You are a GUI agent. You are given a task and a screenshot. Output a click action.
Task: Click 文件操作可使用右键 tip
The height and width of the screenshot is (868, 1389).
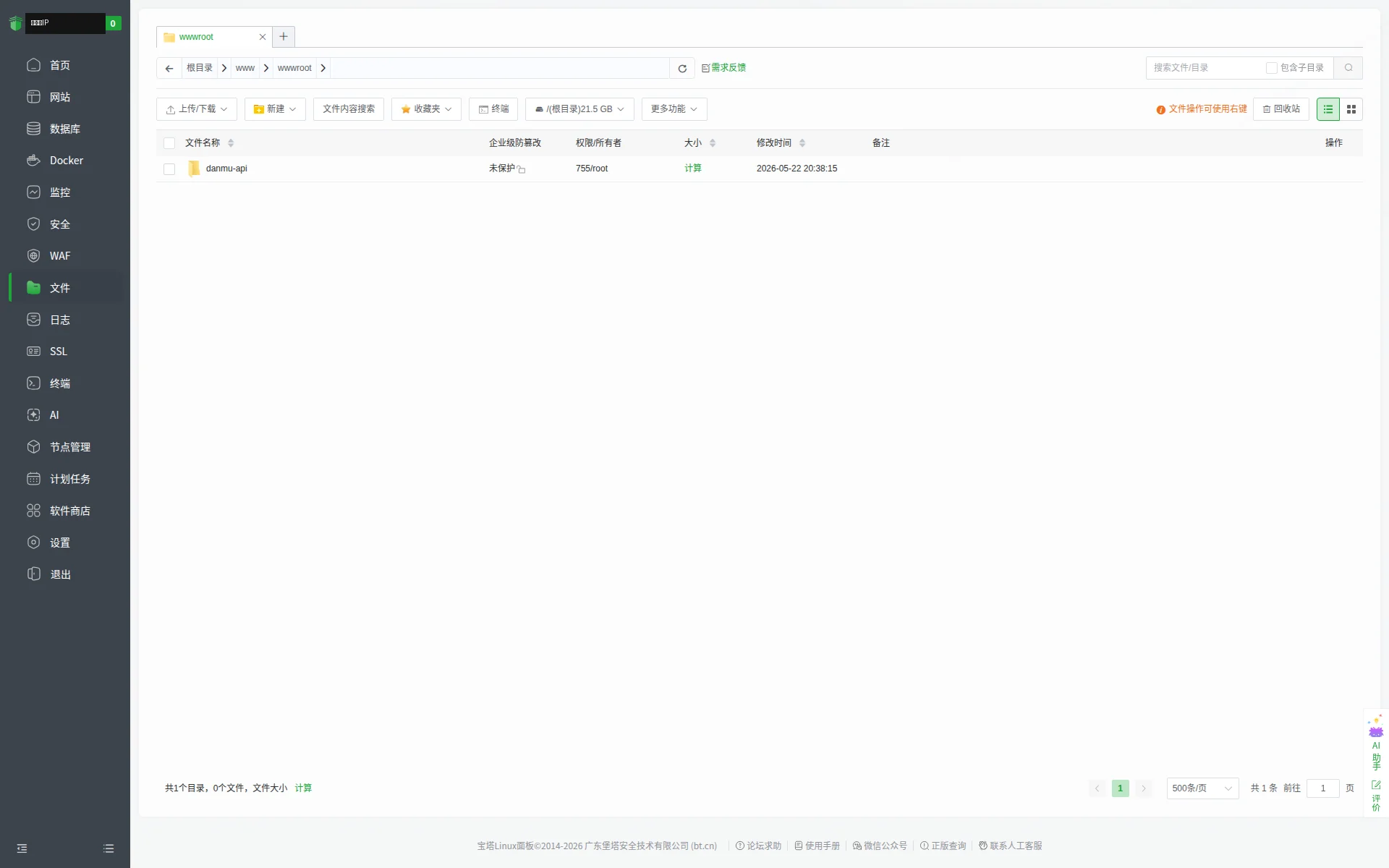click(1202, 109)
